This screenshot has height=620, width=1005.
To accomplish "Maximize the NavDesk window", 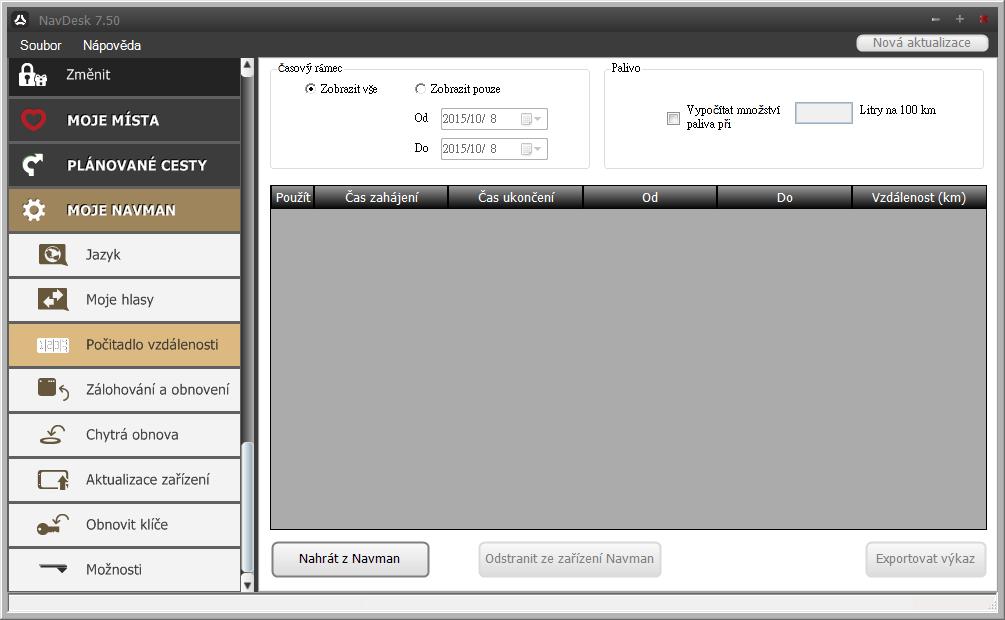I will (959, 19).
